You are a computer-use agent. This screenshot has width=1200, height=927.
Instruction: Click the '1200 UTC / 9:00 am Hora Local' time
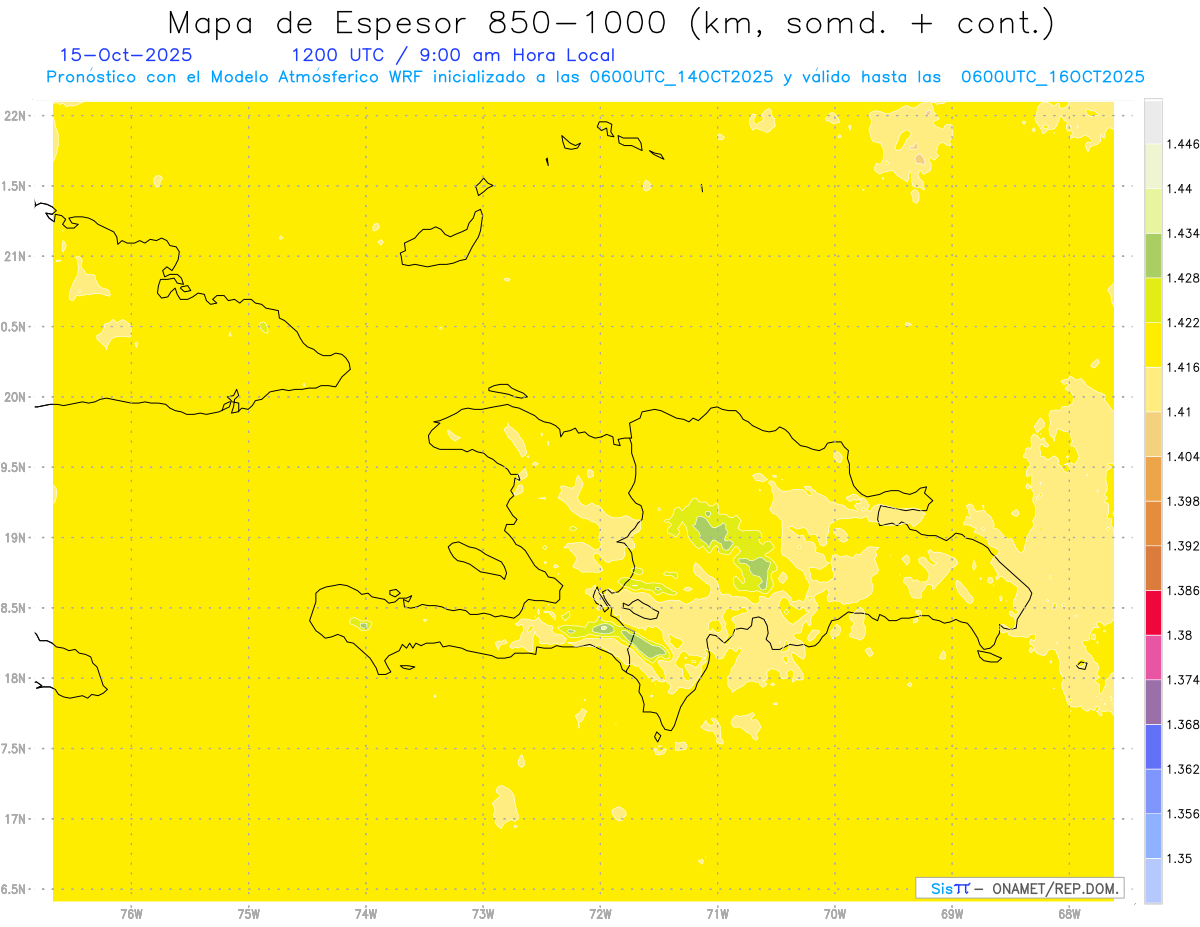coord(453,56)
